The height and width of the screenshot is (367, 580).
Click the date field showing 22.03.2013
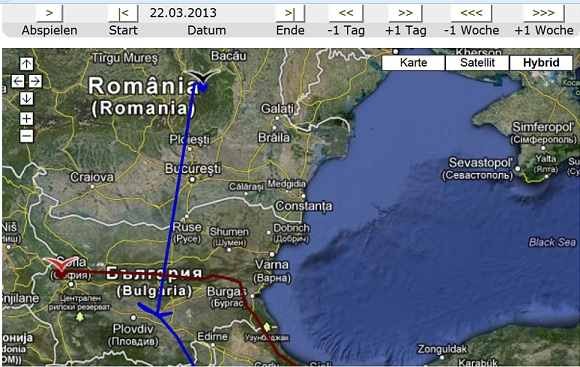pyautogui.click(x=183, y=13)
